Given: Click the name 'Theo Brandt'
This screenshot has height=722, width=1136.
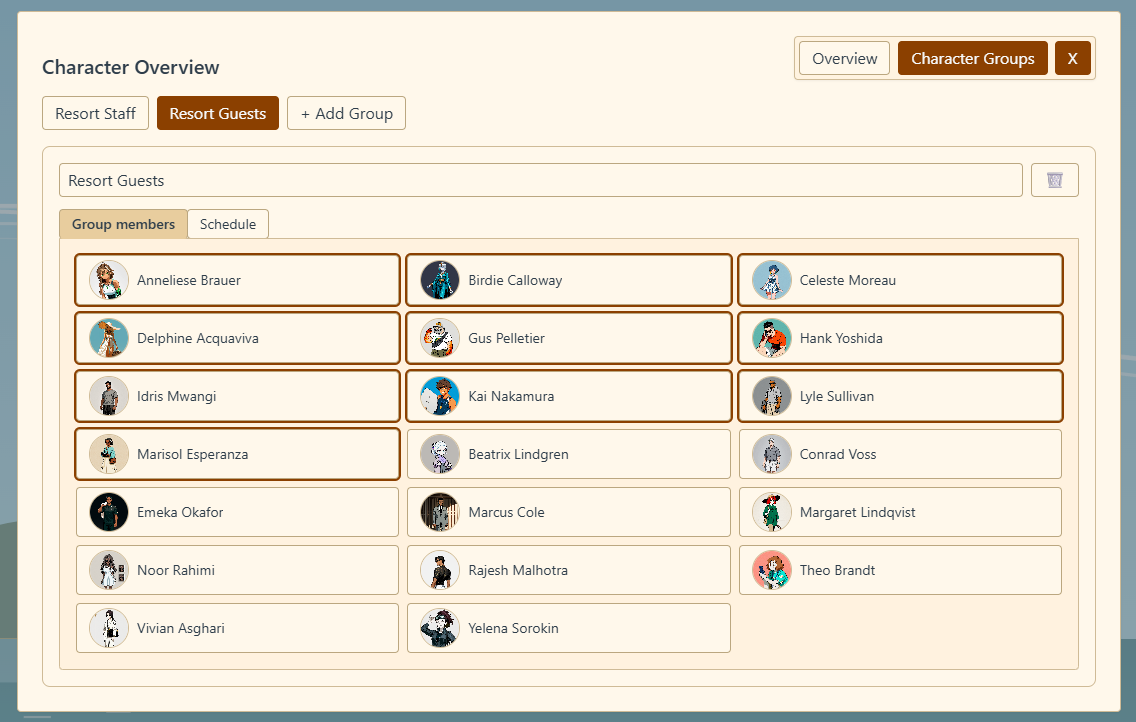Looking at the screenshot, I should coord(837,570).
